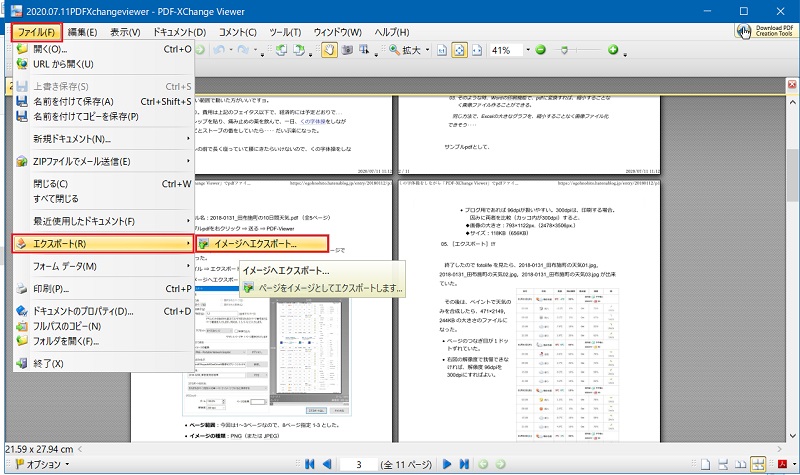The height and width of the screenshot is (475, 800).
Task: Open zoom percentage dropdown arrow
Action: 528,50
